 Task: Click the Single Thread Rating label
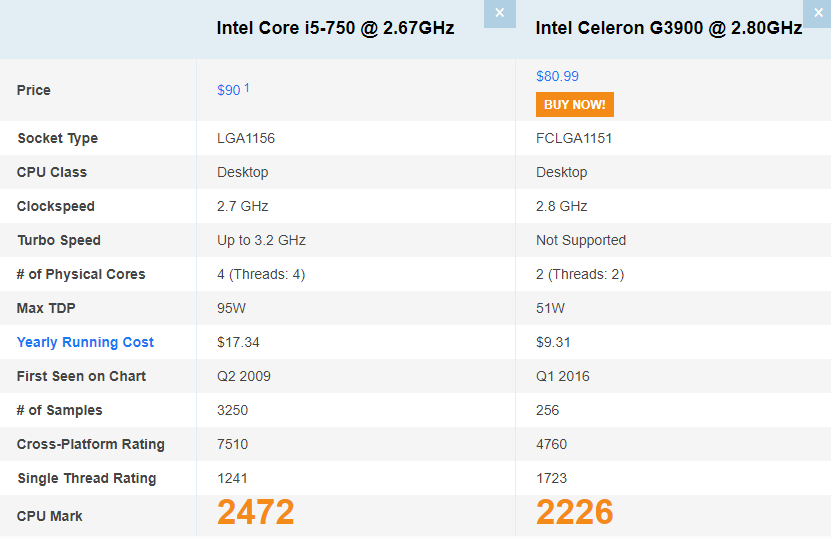pyautogui.click(x=87, y=478)
